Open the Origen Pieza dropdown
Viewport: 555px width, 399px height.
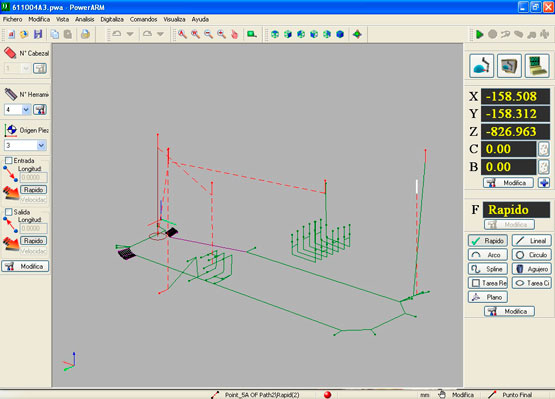(x=41, y=145)
